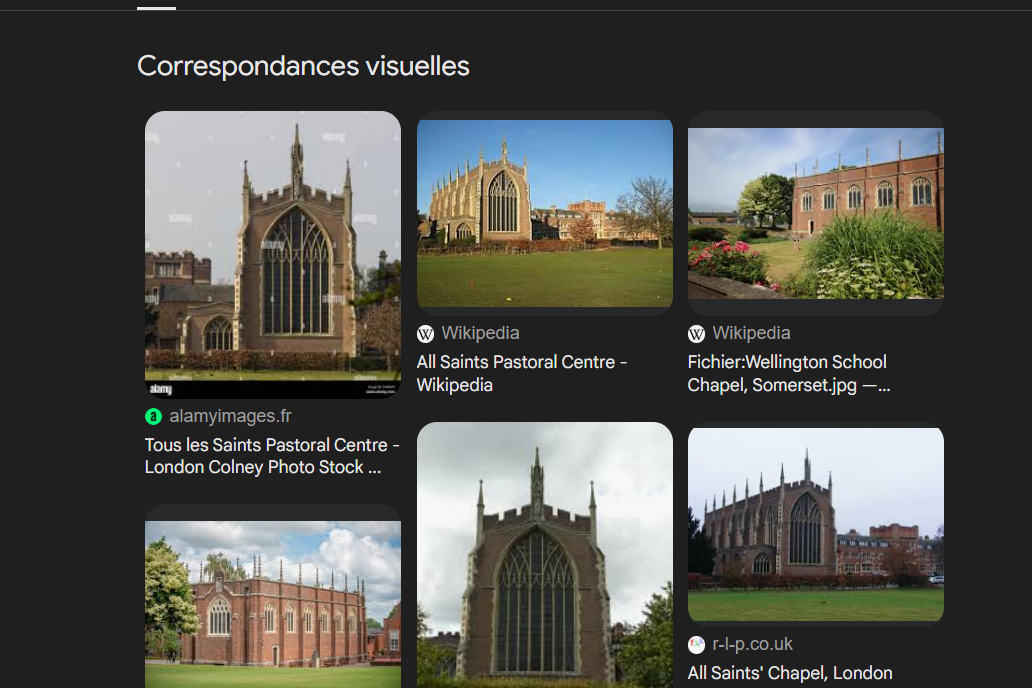This screenshot has width=1032, height=688.
Task: Click the alamyimages.fr source label
Action: tap(231, 416)
